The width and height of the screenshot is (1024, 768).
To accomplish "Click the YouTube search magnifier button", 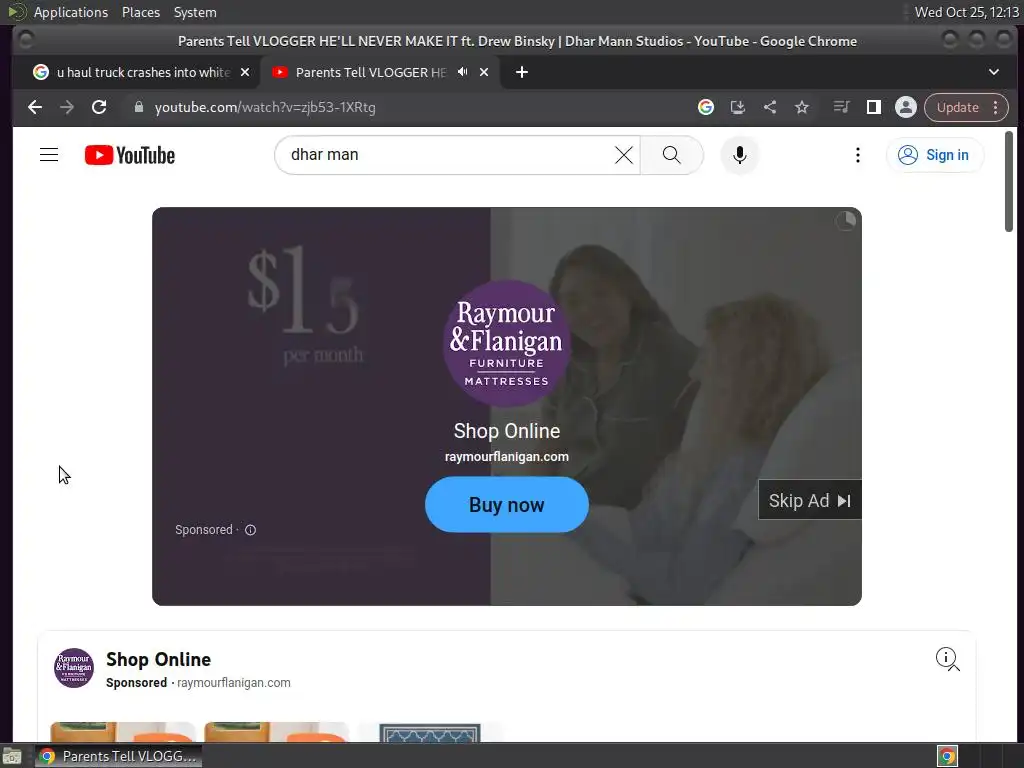I will (x=671, y=155).
